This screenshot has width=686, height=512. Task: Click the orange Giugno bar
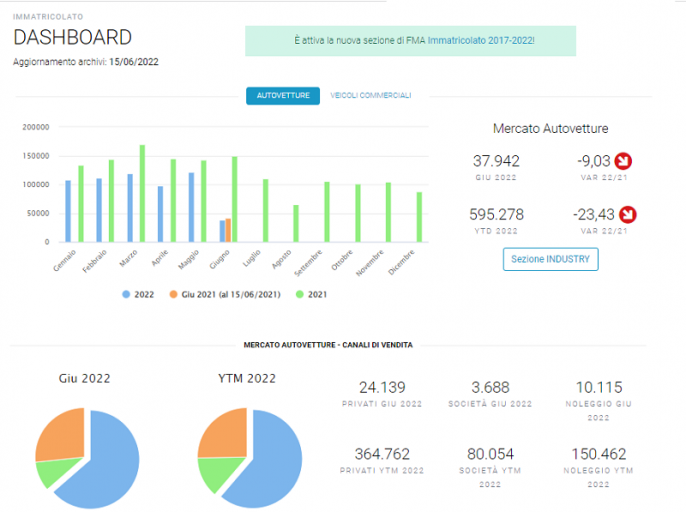[228, 230]
